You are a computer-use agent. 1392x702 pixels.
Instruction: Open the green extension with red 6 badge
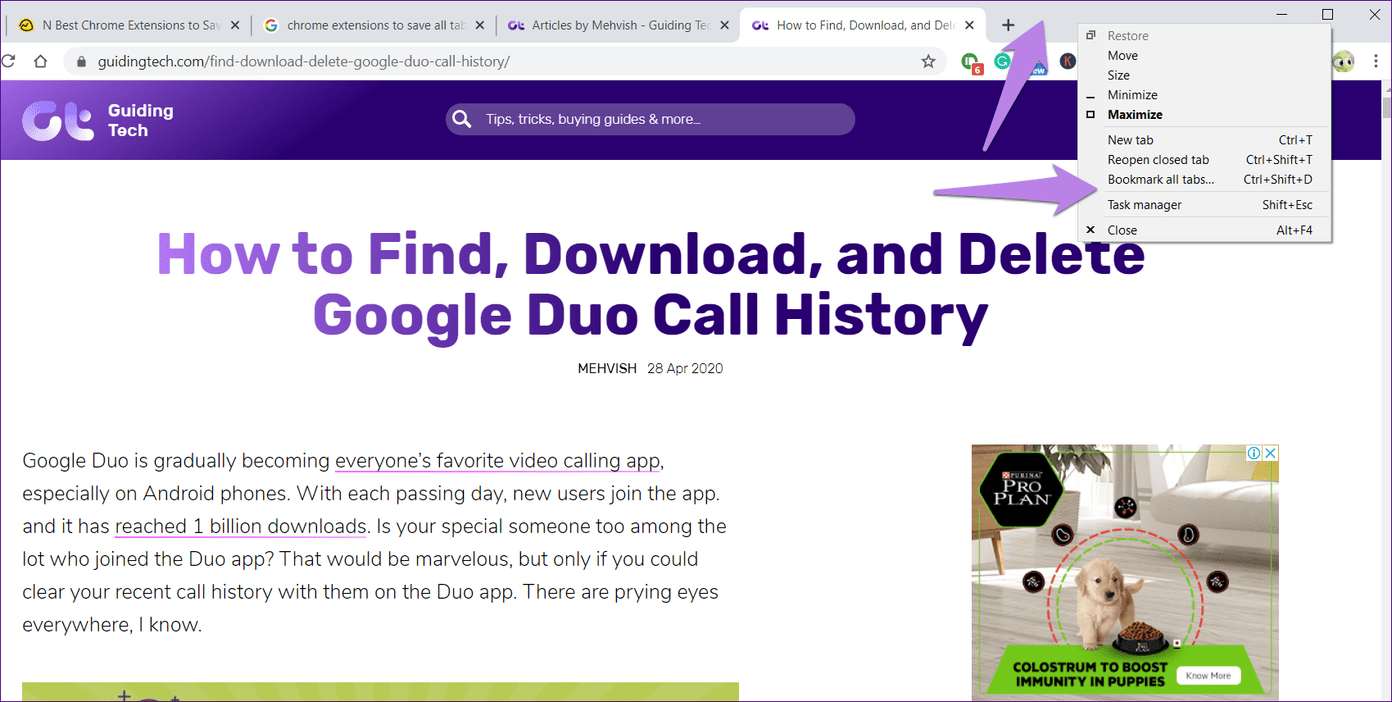tap(971, 62)
